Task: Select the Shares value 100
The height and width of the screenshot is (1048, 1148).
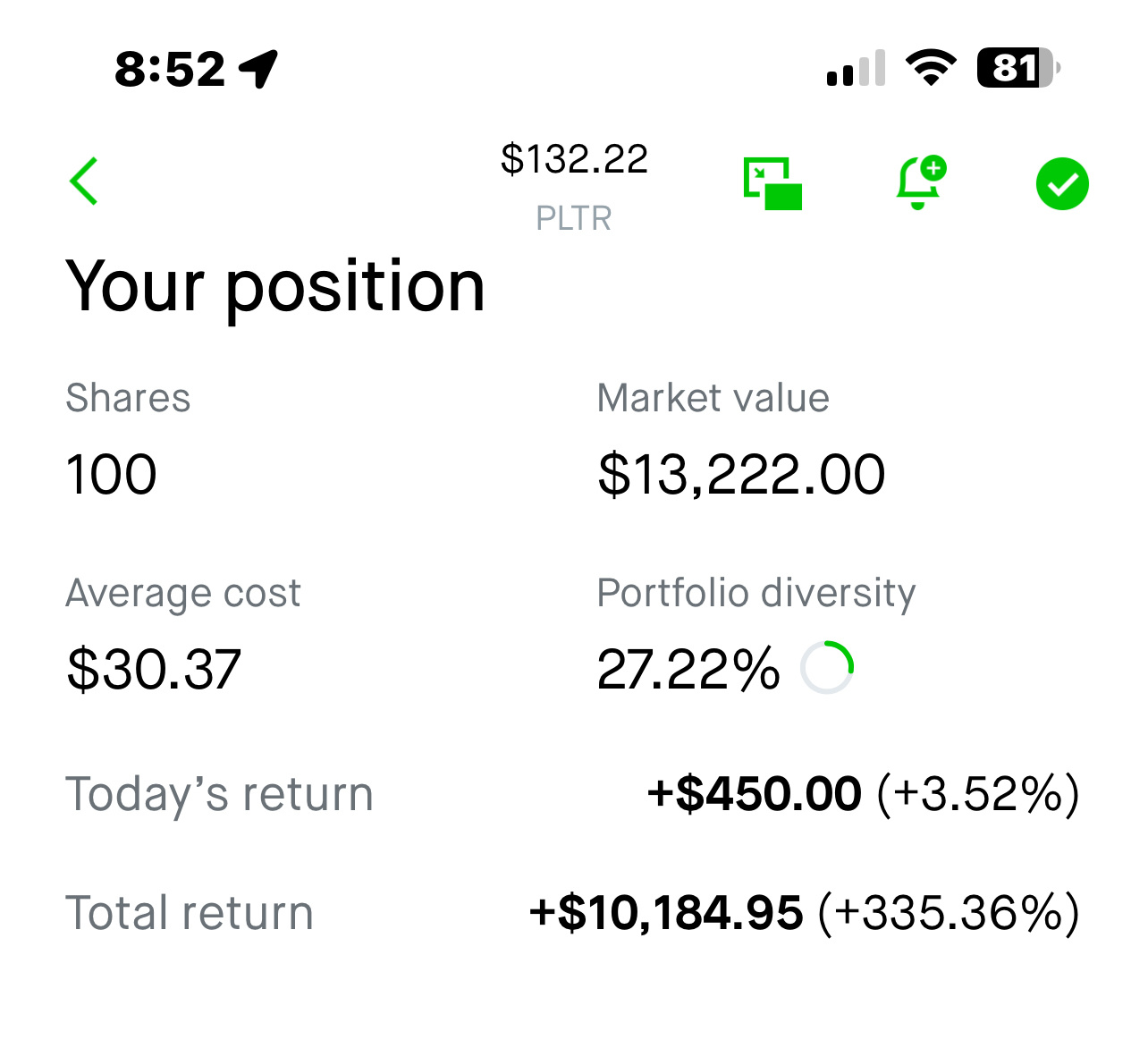Action: coord(112,474)
